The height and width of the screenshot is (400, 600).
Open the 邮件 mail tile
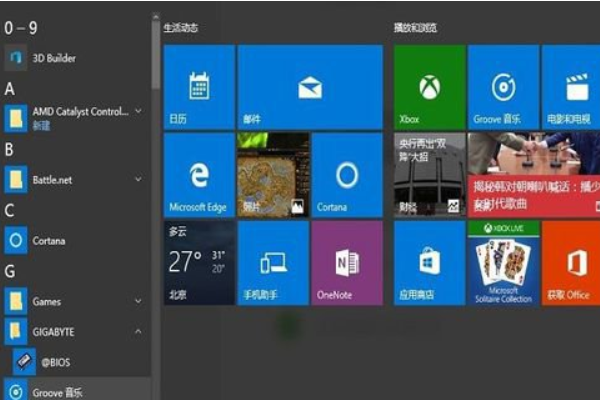(310, 87)
